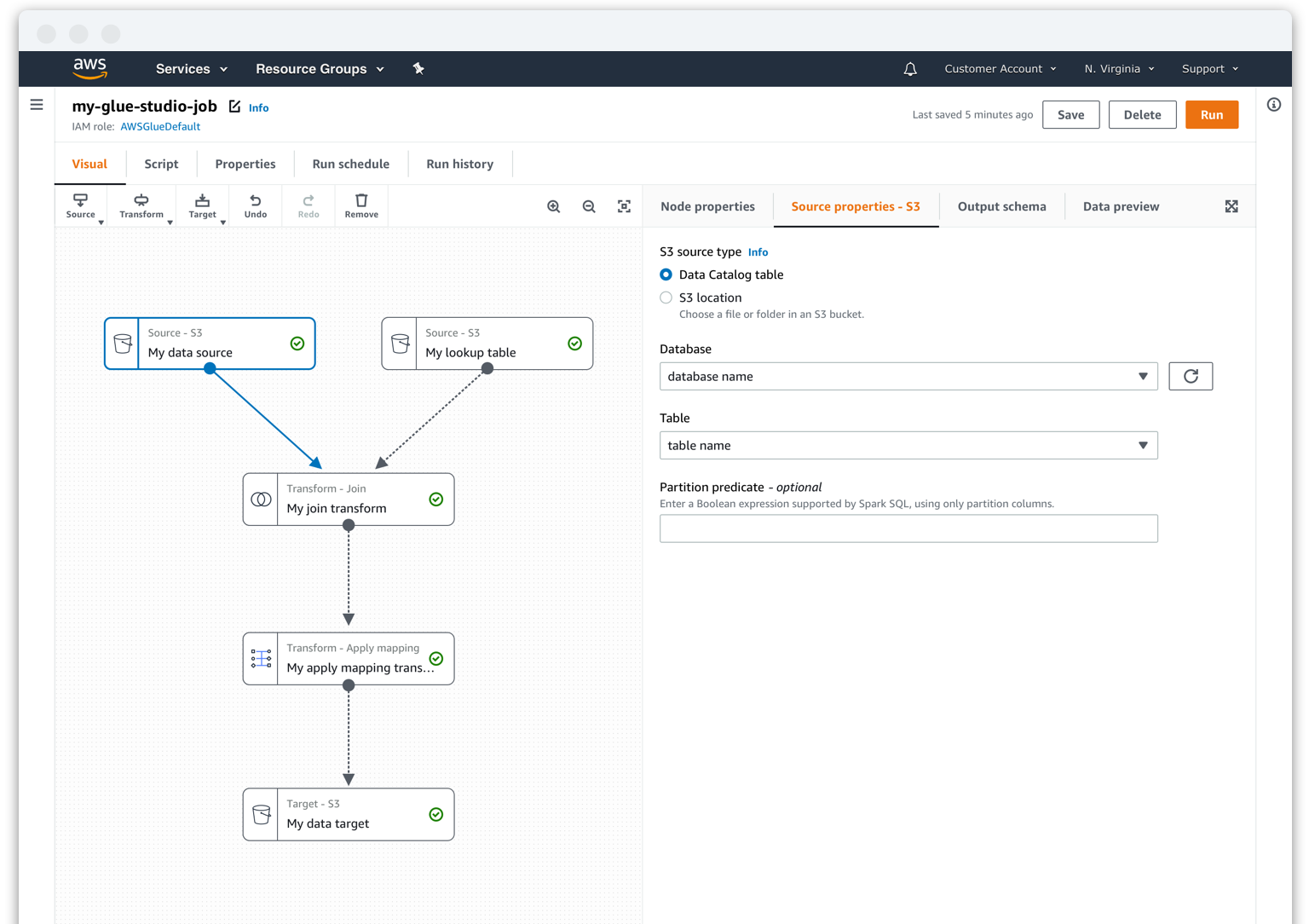The image size is (1309, 924).
Task: Edit the job name with the pencil icon
Action: click(234, 107)
